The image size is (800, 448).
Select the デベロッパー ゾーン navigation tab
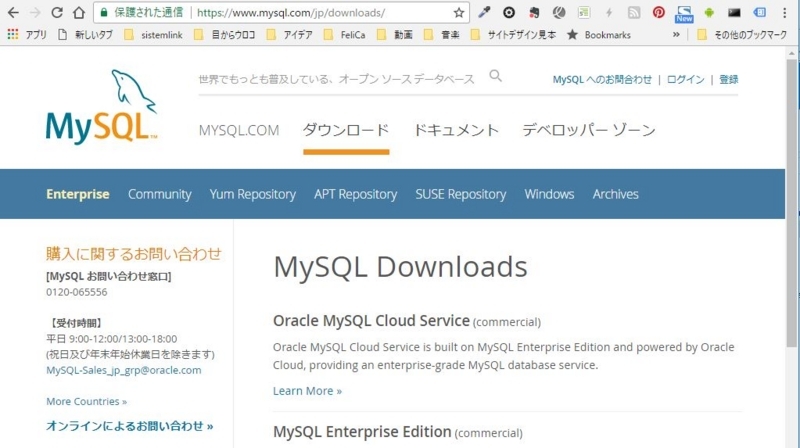[589, 130]
